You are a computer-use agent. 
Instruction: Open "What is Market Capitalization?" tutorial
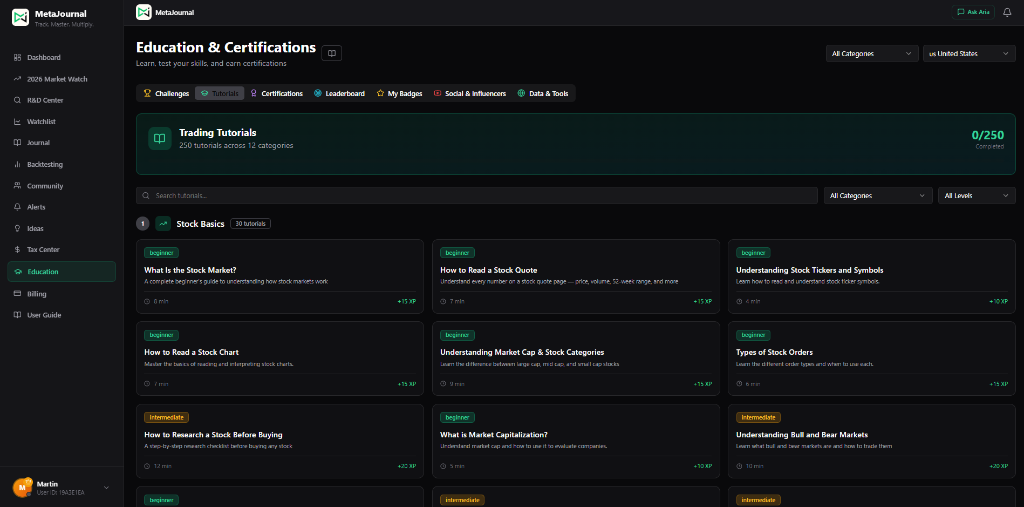click(576, 440)
